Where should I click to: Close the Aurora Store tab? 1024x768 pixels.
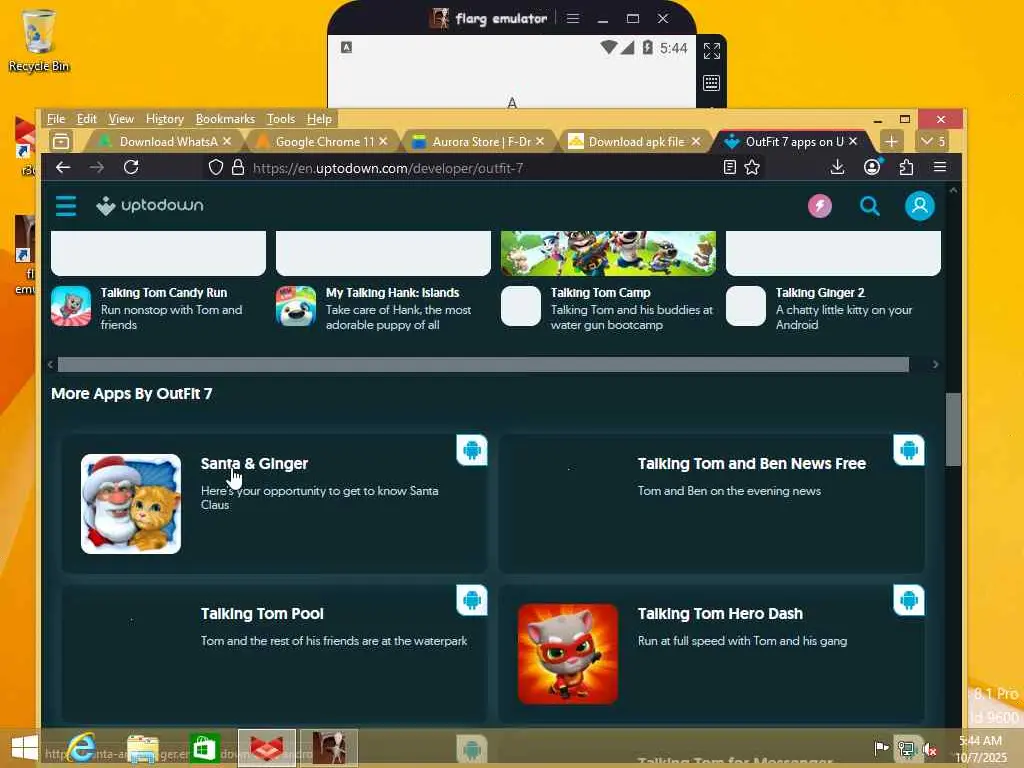coord(540,141)
